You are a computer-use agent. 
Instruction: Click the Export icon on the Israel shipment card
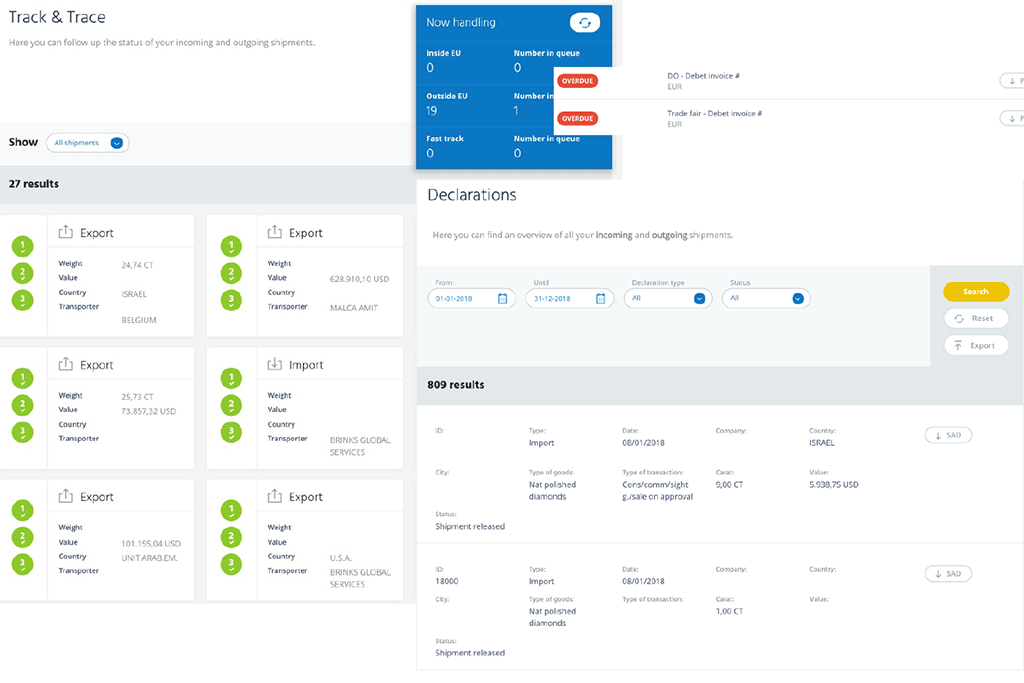click(66, 233)
